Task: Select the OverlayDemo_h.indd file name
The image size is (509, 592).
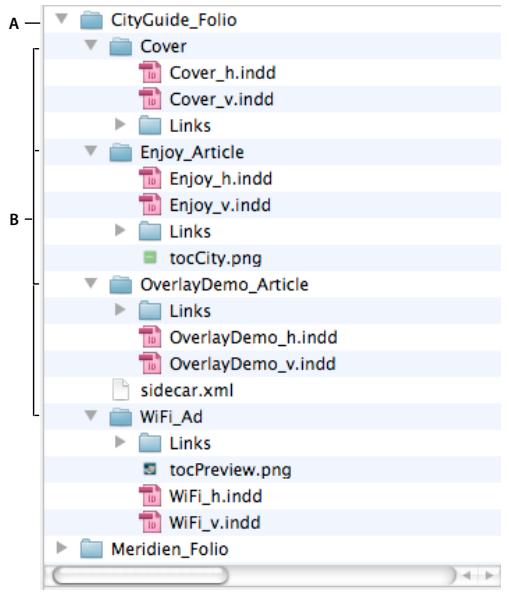Action: (x=253, y=337)
